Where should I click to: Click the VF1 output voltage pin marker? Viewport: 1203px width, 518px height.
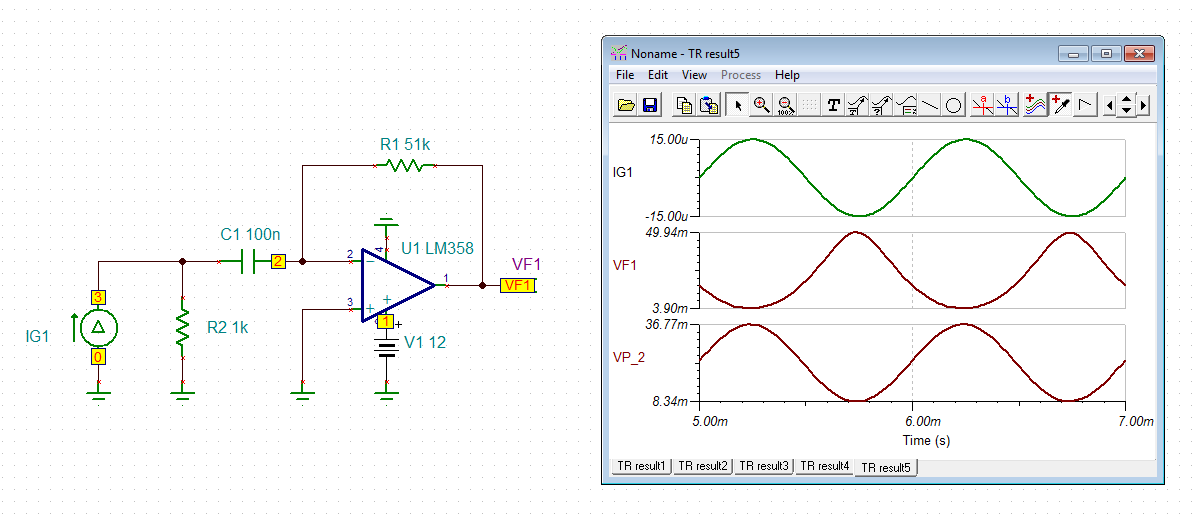coord(518,286)
